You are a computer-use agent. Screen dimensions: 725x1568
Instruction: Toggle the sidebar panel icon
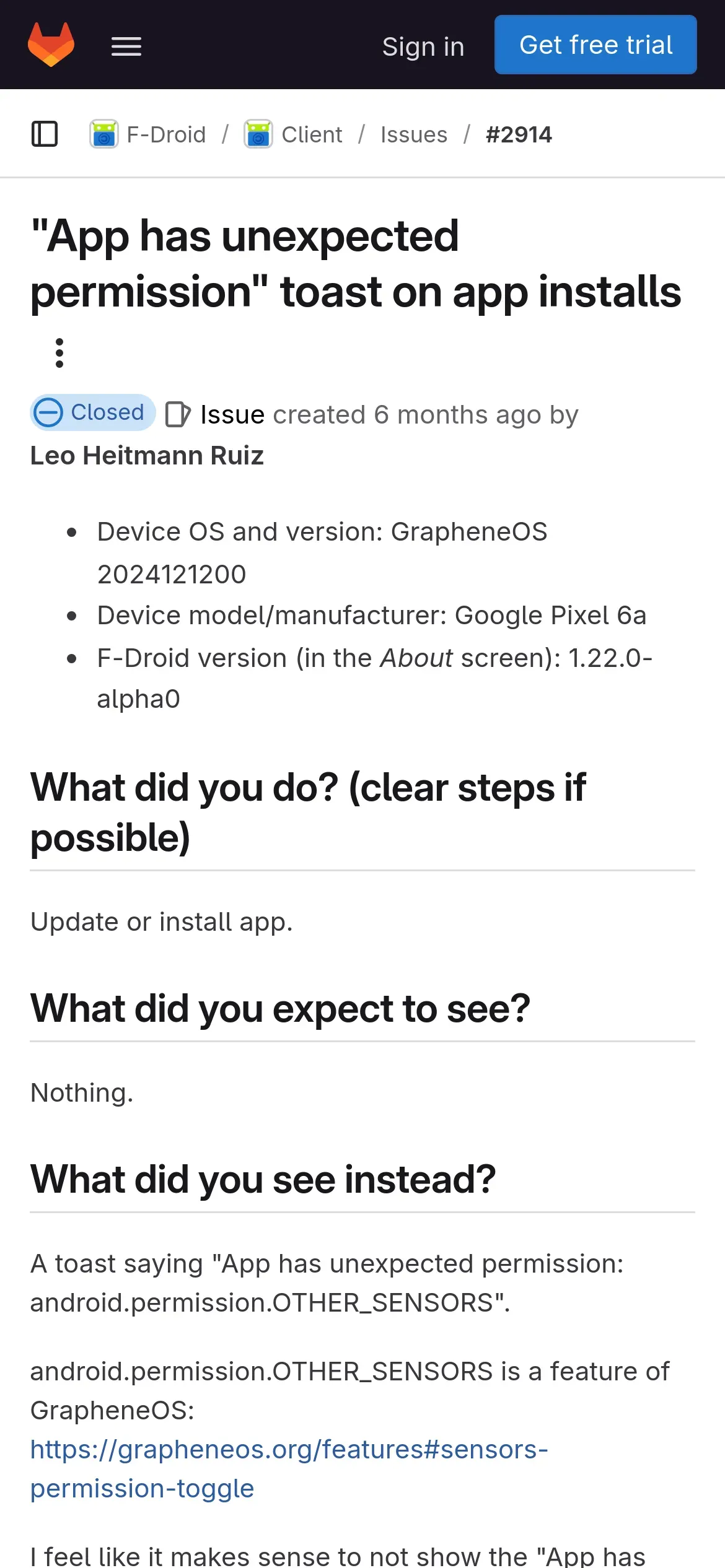tap(45, 134)
